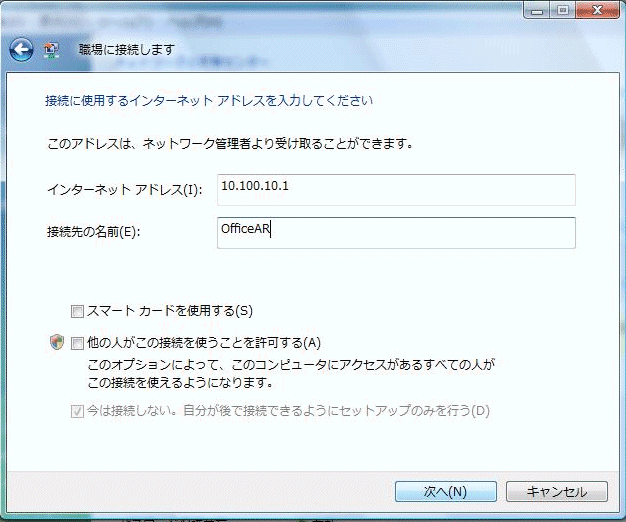
Task: Focus the インターネット アドレス input field
Action: click(396, 190)
